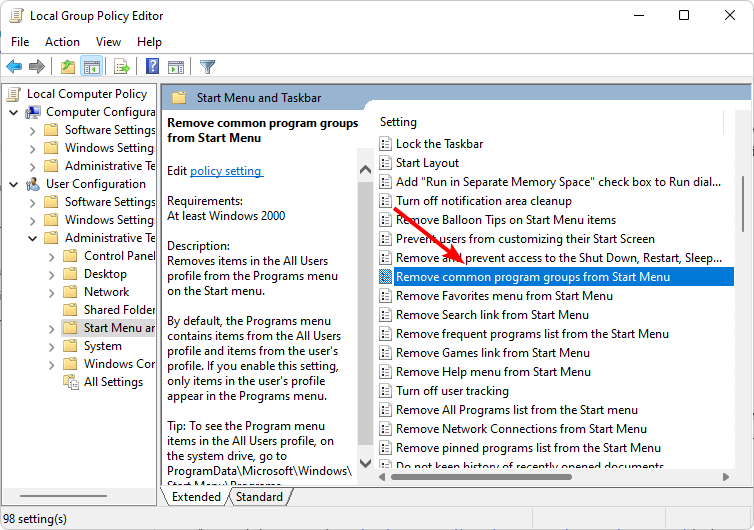Toggle the Show/Hide Action Pane icon
This screenshot has width=754, height=530.
[176, 67]
